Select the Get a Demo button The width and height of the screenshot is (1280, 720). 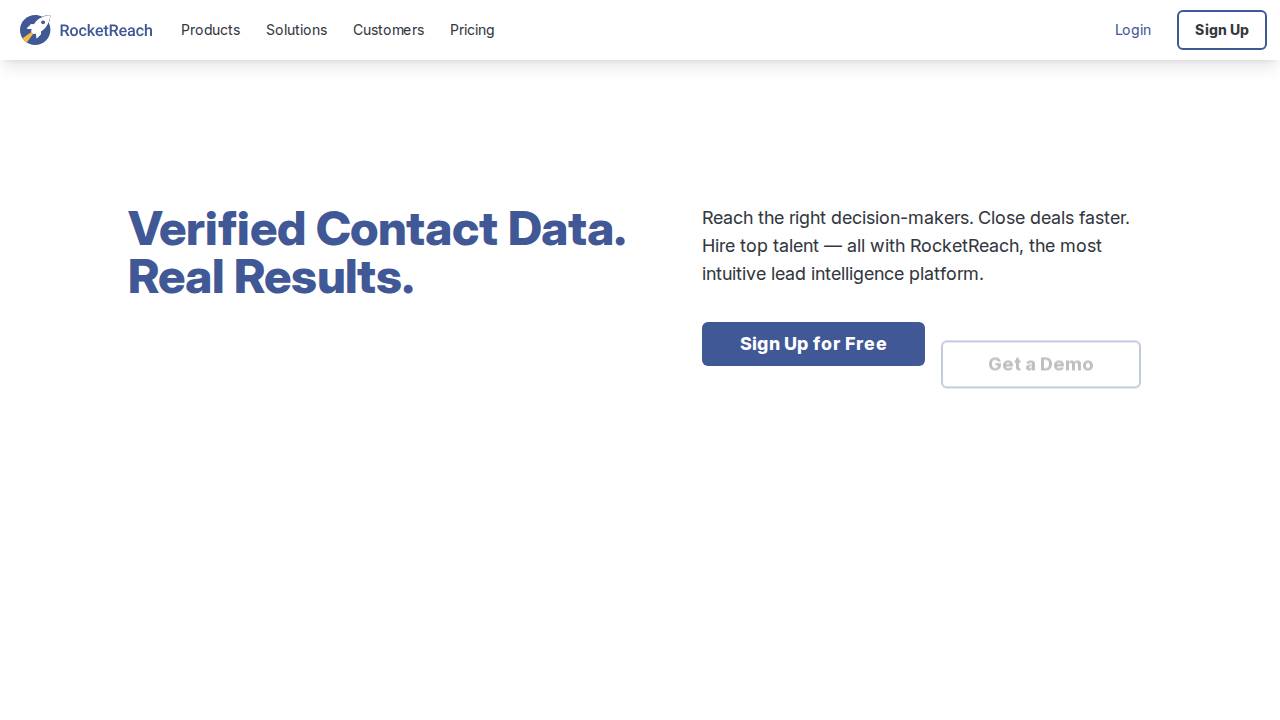[x=1041, y=364]
